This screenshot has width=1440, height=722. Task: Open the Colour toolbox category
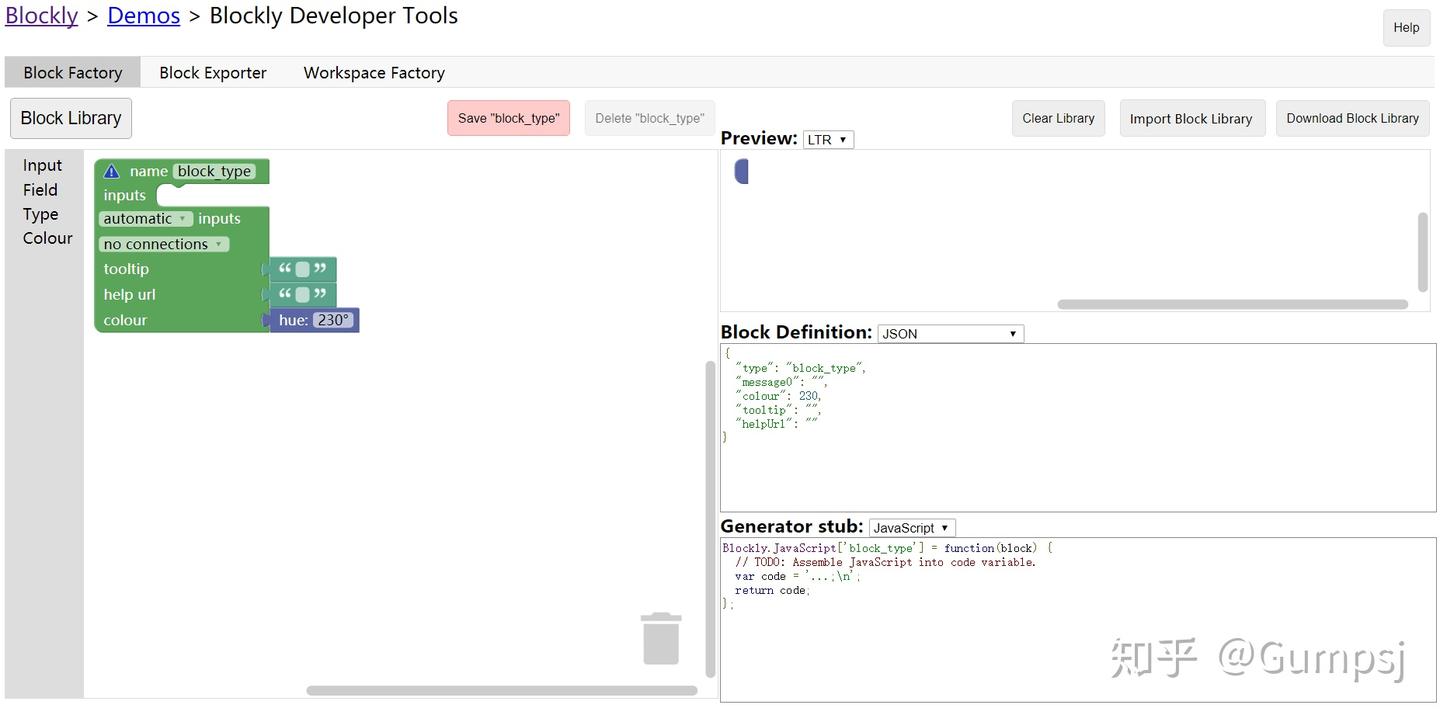pos(48,238)
